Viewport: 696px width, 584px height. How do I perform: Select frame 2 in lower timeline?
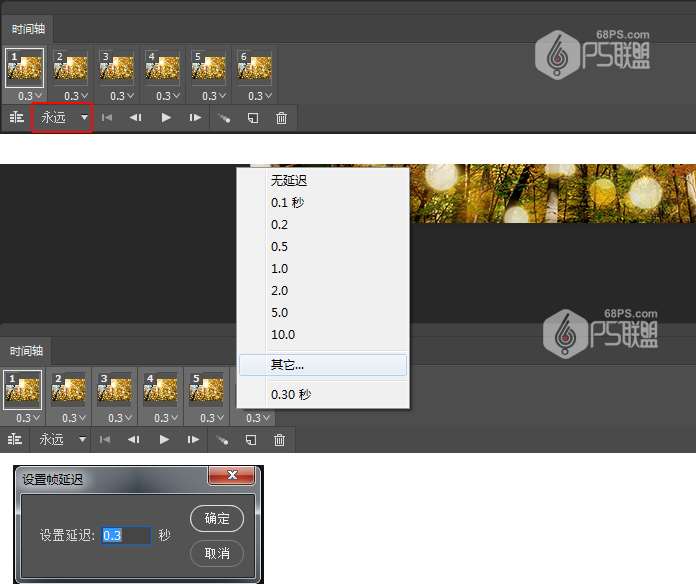(x=68, y=390)
